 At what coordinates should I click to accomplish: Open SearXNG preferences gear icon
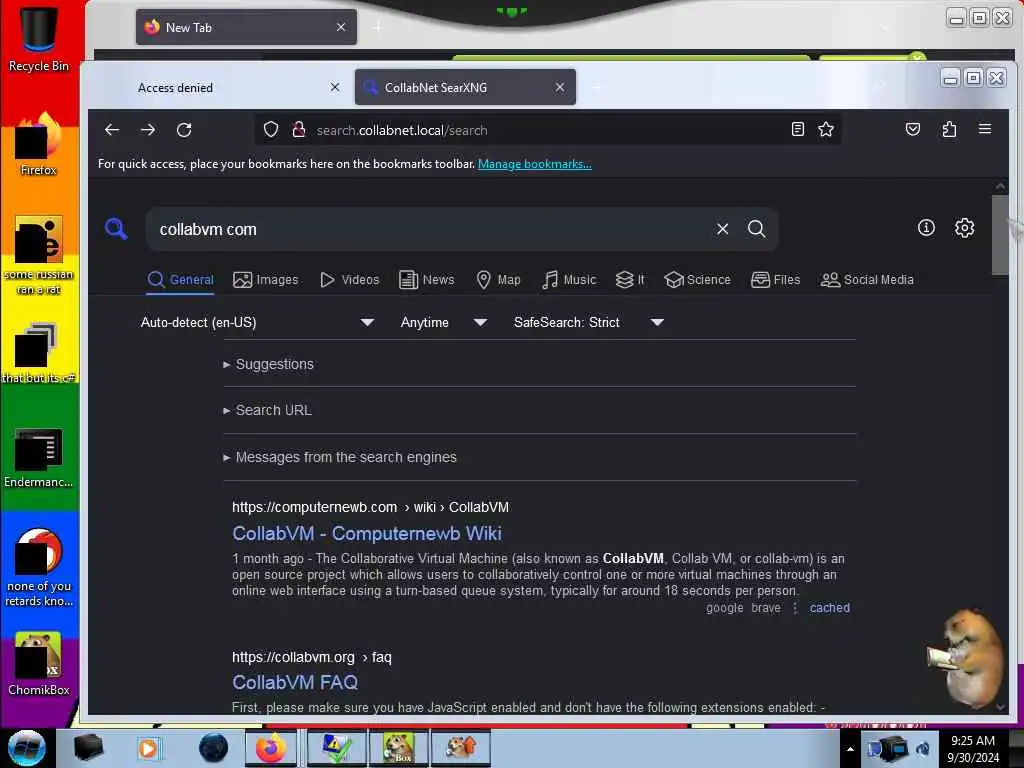pyautogui.click(x=965, y=227)
